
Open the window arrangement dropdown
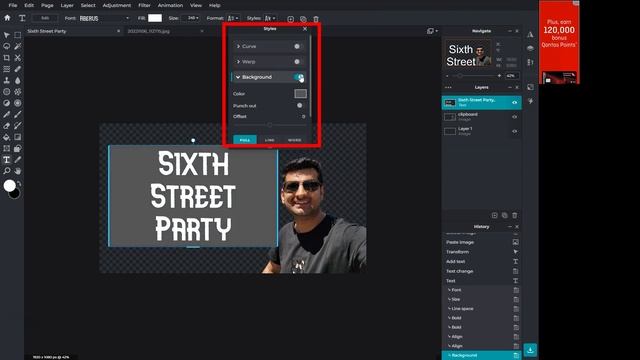(432, 31)
